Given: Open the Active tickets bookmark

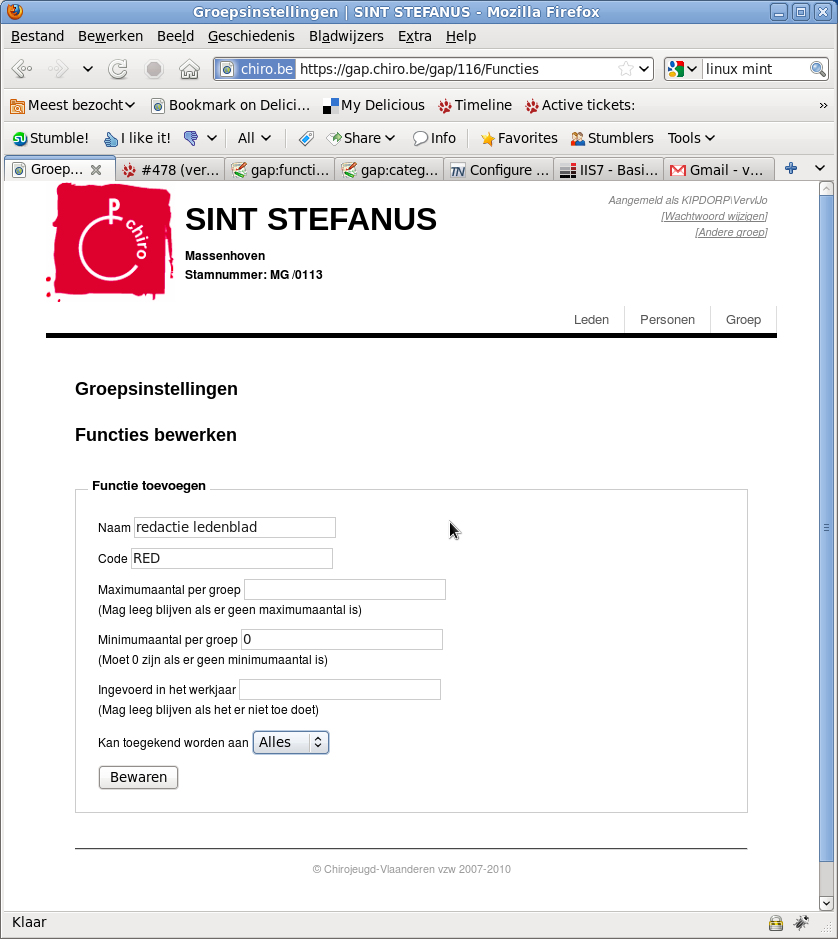Looking at the screenshot, I should click(x=580, y=105).
